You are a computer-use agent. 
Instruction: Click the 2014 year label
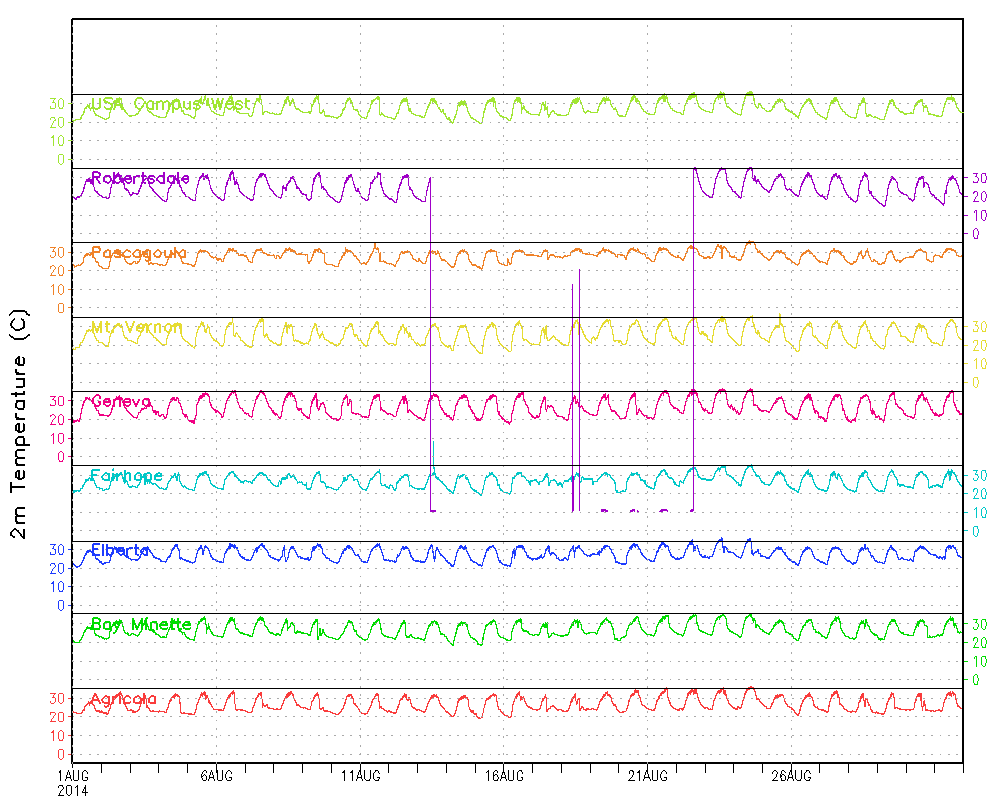click(x=73, y=790)
